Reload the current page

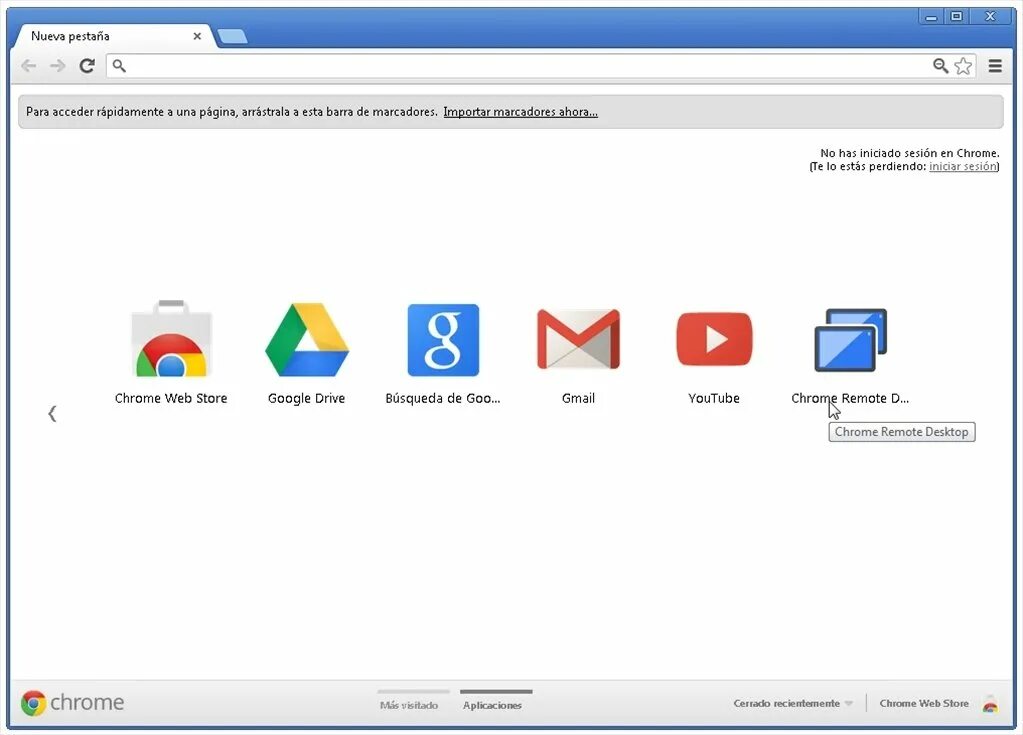(87, 66)
